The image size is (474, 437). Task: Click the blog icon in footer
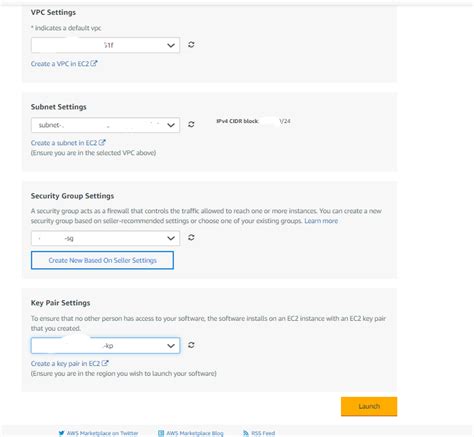click(161, 433)
